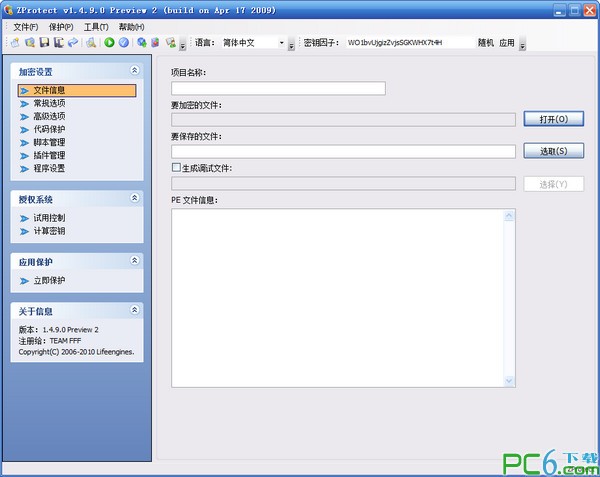Image resolution: width=600 pixels, height=477 pixels.
Task: Click the globe with plus icon
Action: (142, 42)
